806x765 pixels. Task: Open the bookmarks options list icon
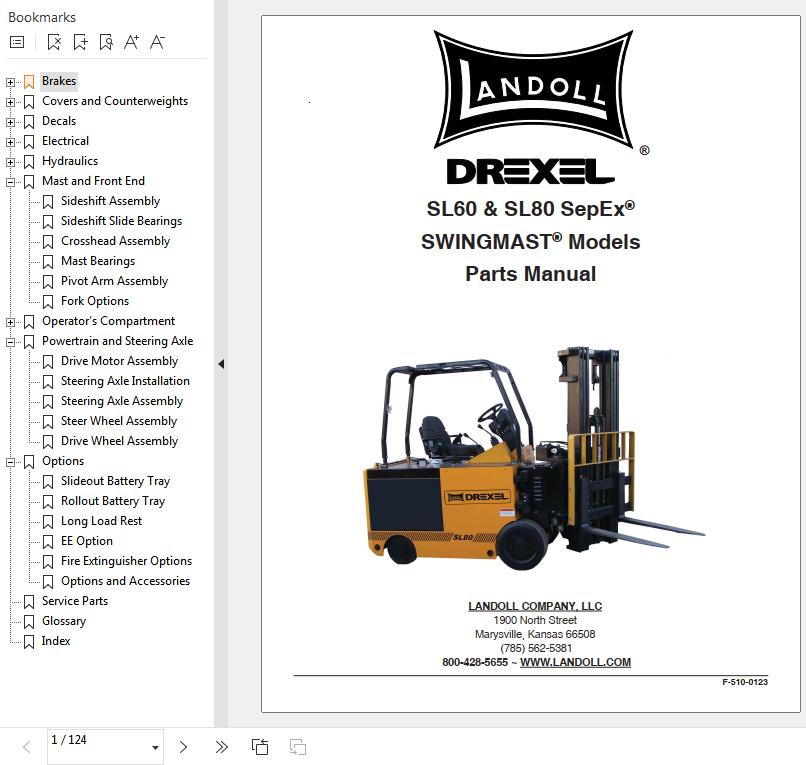17,42
